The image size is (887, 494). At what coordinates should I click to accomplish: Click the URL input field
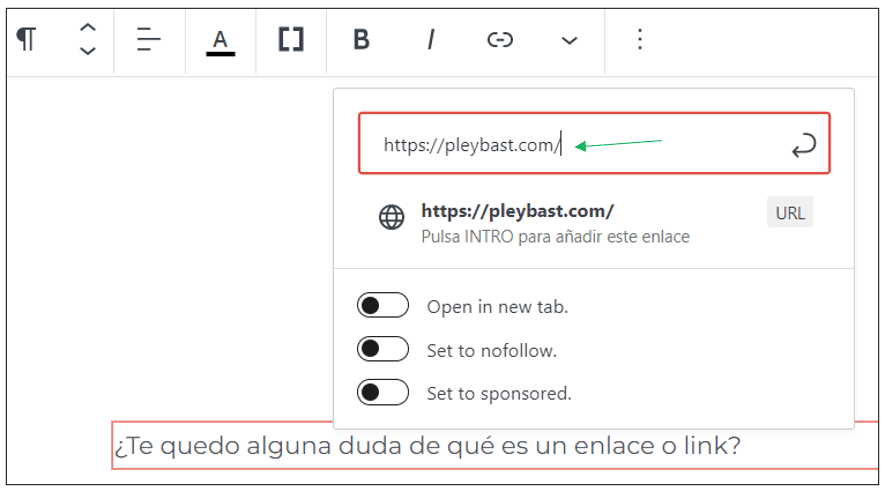(570, 145)
